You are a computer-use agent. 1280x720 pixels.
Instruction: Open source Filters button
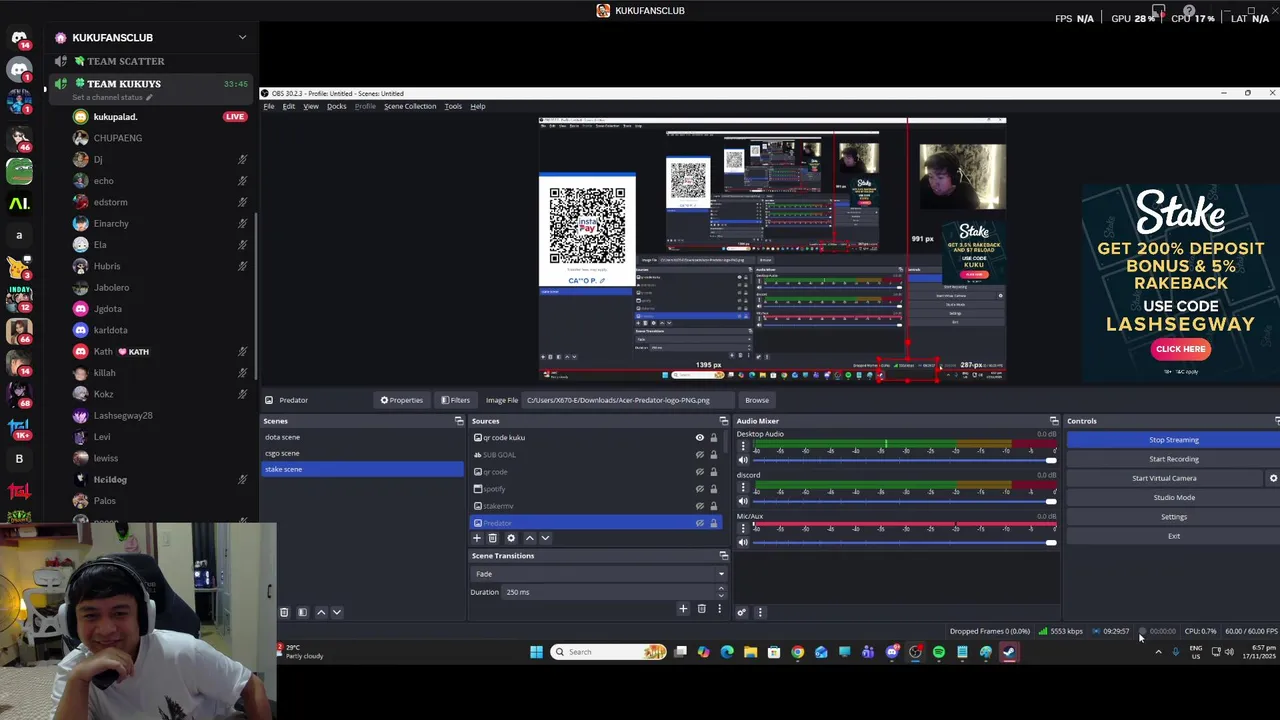pyautogui.click(x=454, y=400)
